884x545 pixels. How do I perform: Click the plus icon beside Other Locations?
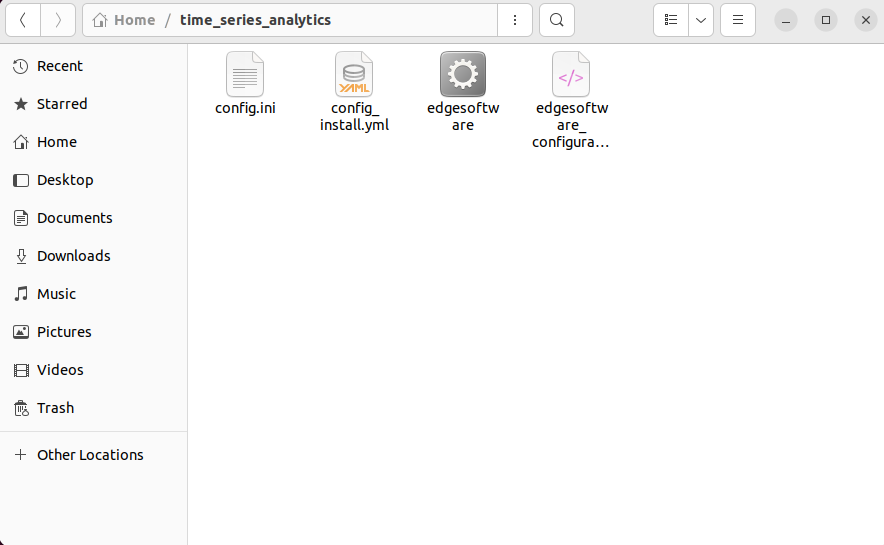pyautogui.click(x=21, y=455)
